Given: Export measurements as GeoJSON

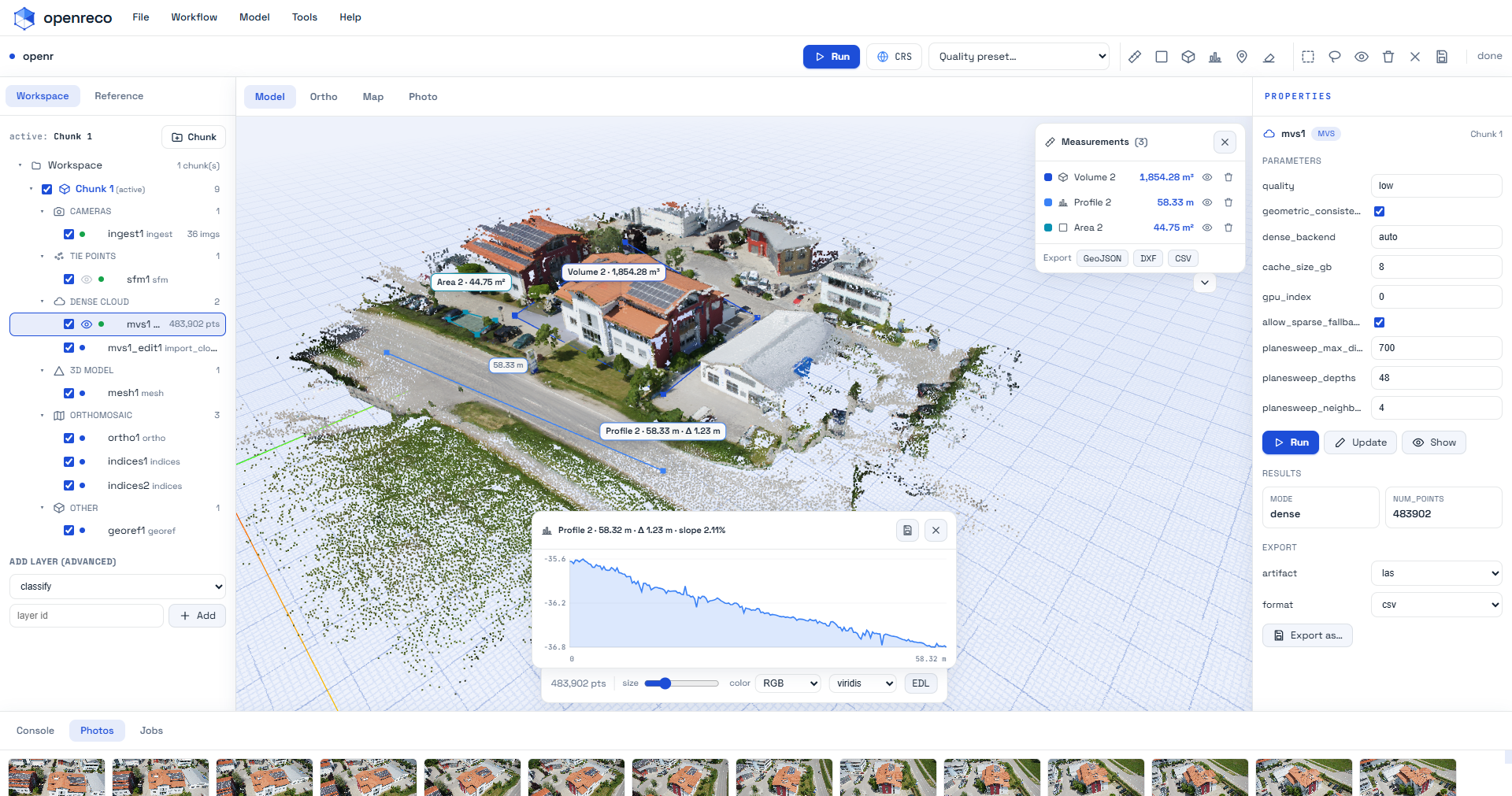Looking at the screenshot, I should 1102,258.
